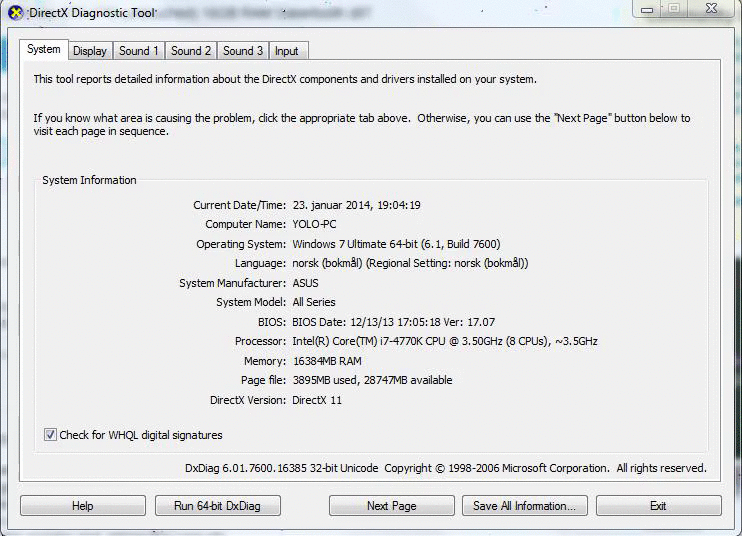The width and height of the screenshot is (742, 536).
Task: Click Save All Information button
Action: 525,506
